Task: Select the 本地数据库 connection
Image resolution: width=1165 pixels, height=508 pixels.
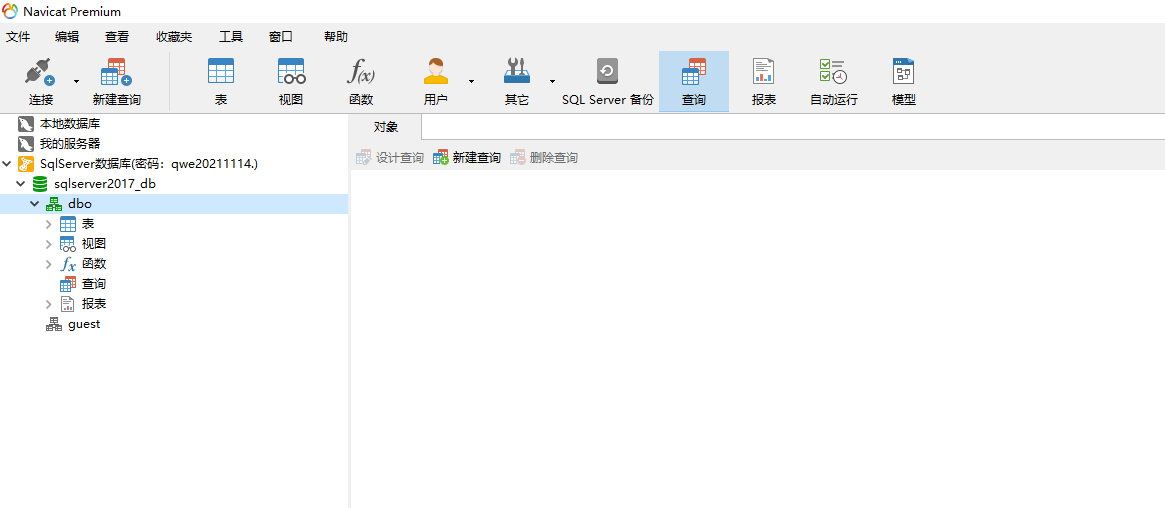Action: coord(70,123)
